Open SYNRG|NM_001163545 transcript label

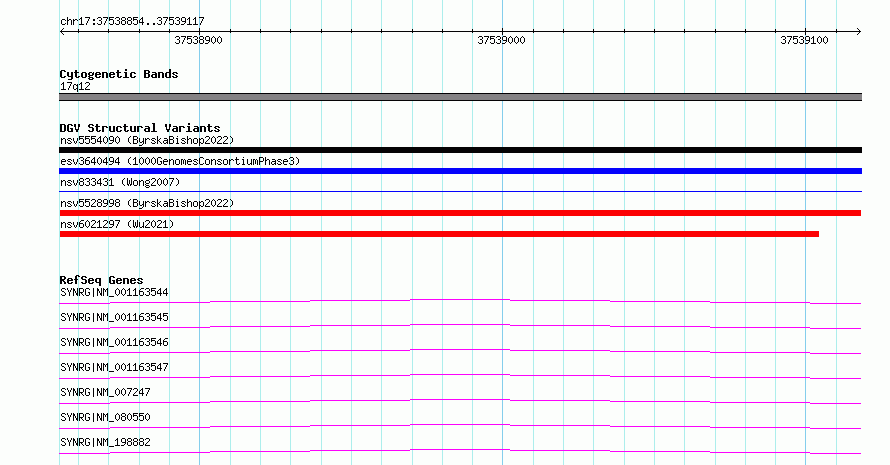114,317
